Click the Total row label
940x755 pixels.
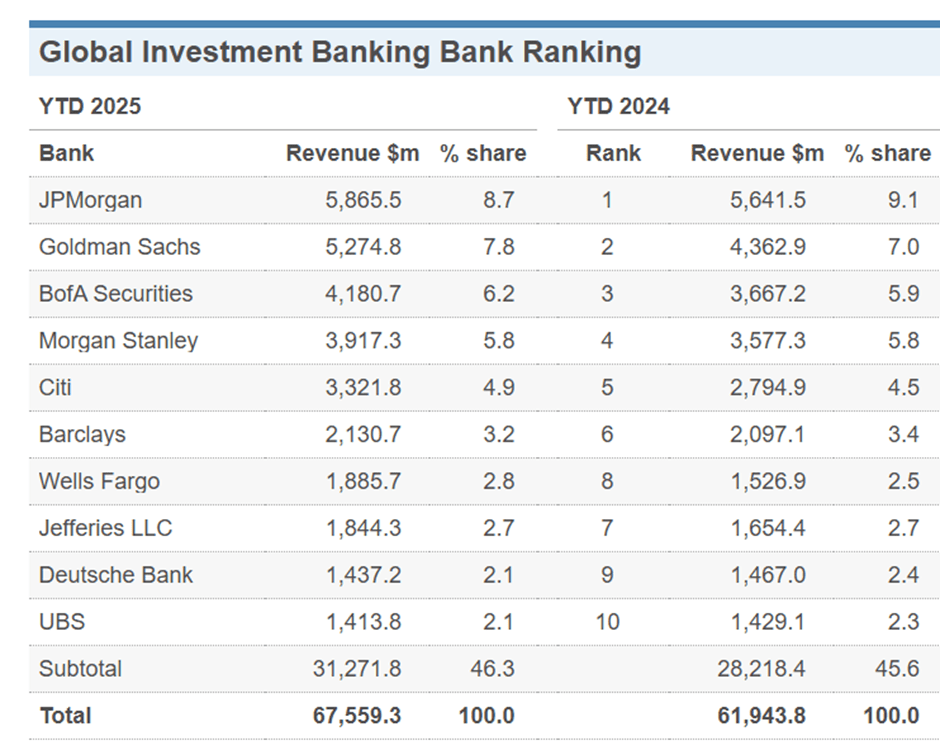pyautogui.click(x=65, y=716)
